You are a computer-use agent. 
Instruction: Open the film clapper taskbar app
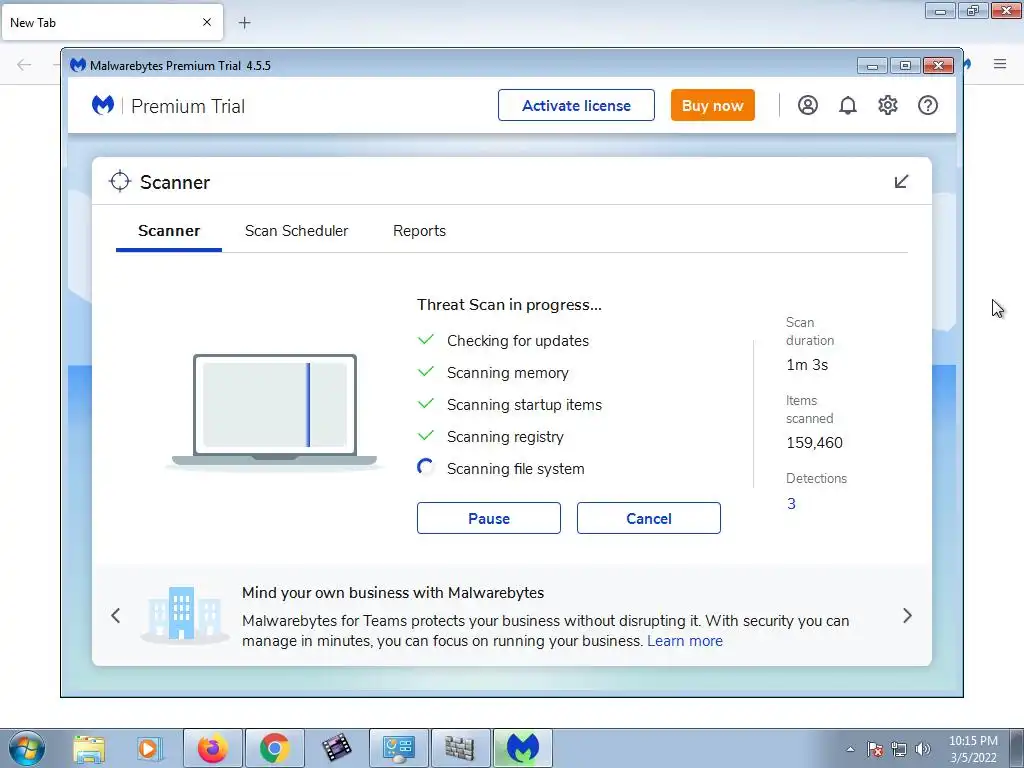click(x=336, y=748)
